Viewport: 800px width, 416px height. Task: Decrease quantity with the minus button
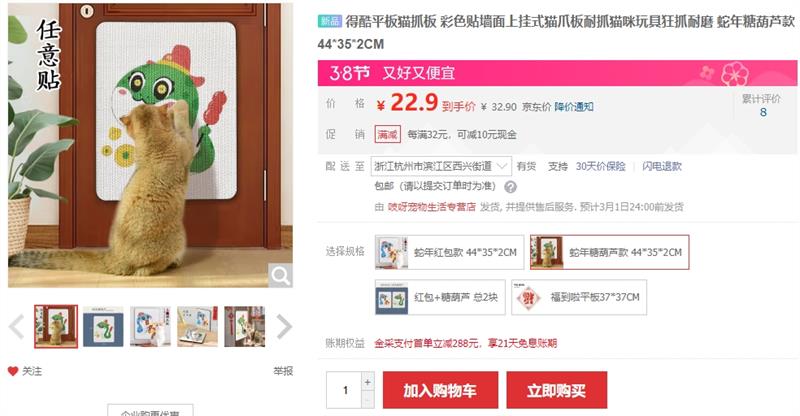click(x=367, y=400)
